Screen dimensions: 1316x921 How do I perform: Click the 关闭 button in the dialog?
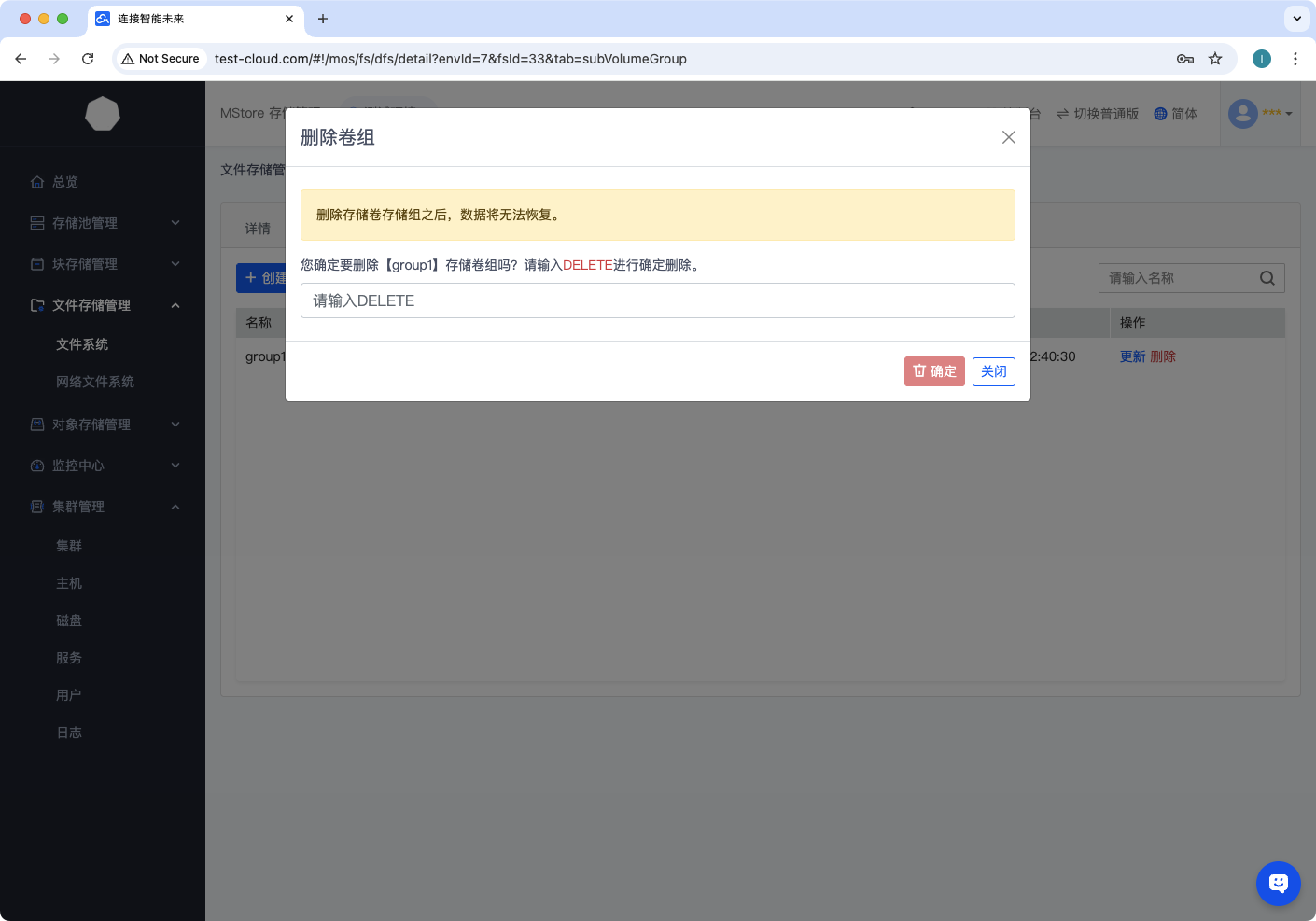click(x=993, y=371)
